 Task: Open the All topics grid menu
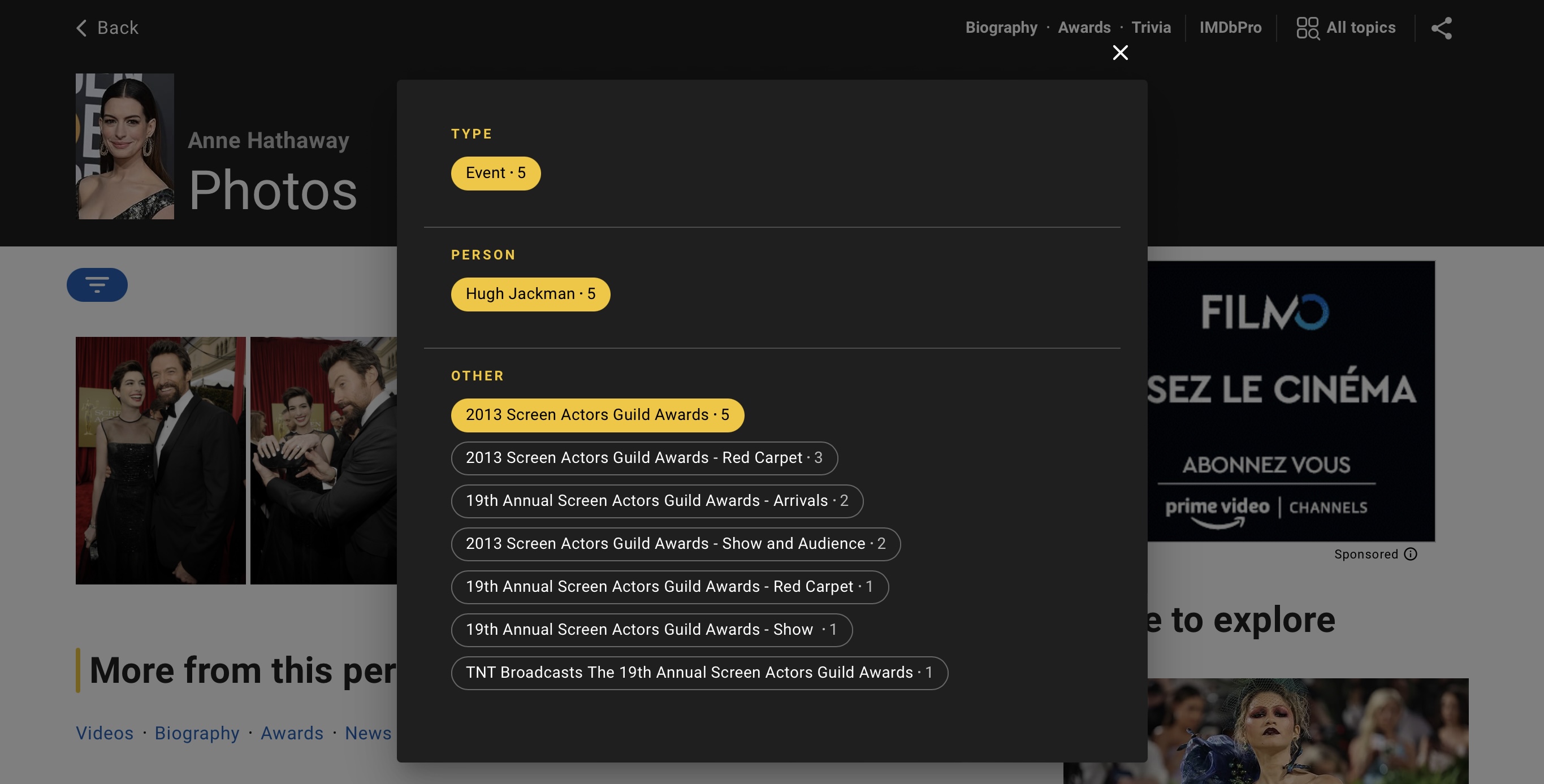tap(1346, 28)
